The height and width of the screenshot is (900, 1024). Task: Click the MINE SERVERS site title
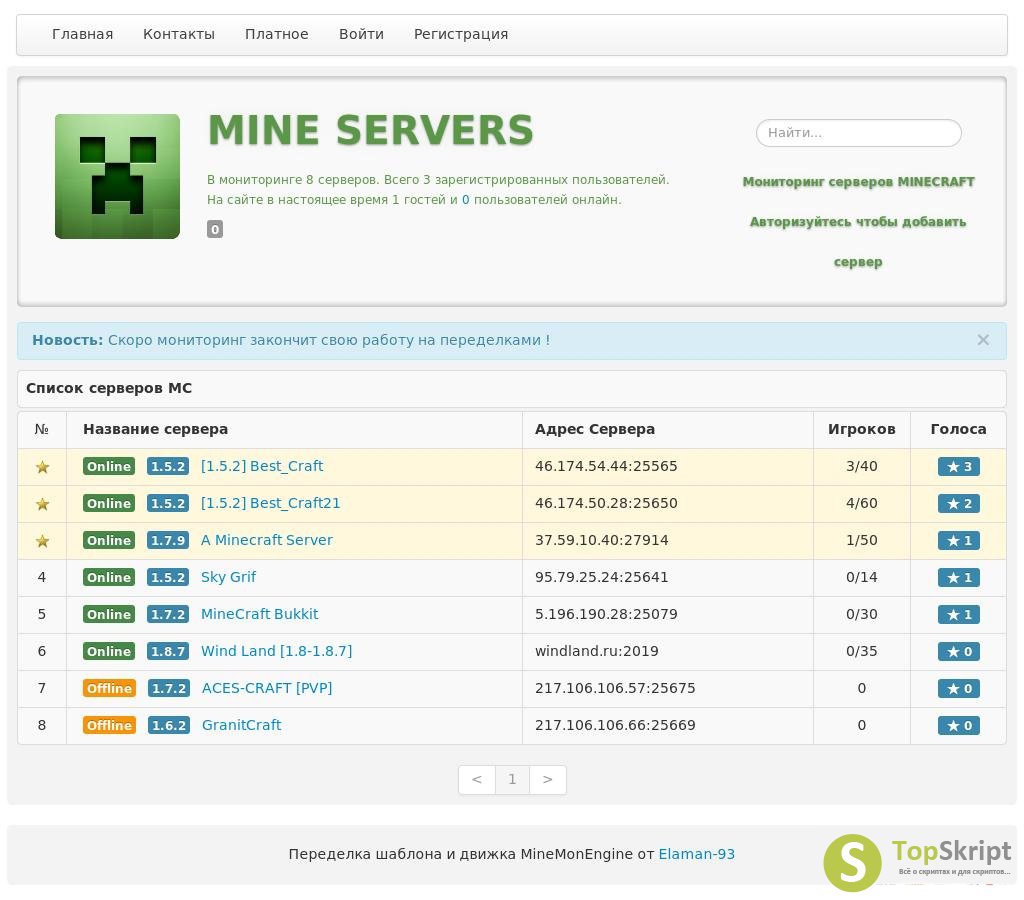[x=371, y=130]
